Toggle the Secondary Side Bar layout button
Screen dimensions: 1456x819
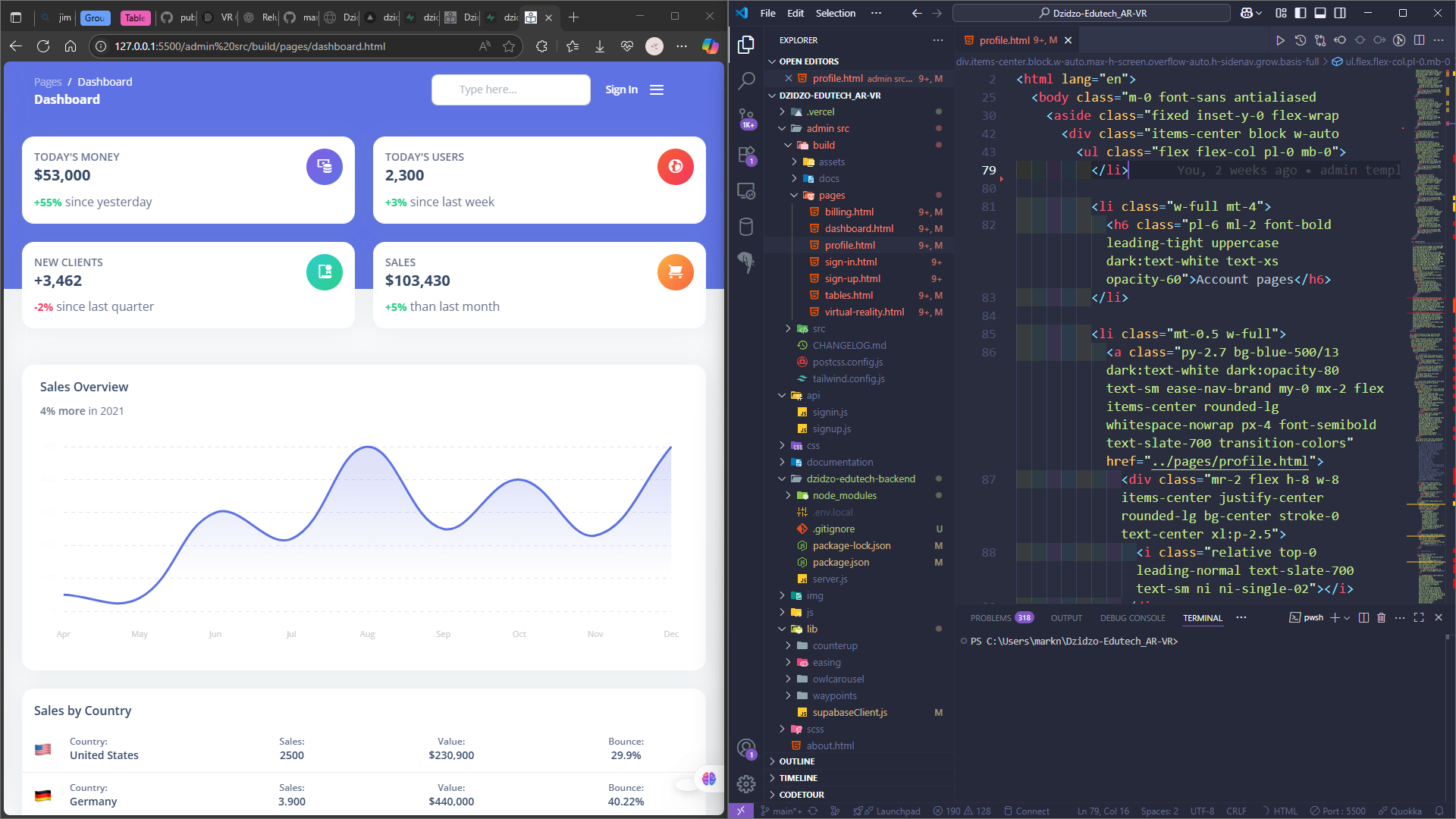1340,13
